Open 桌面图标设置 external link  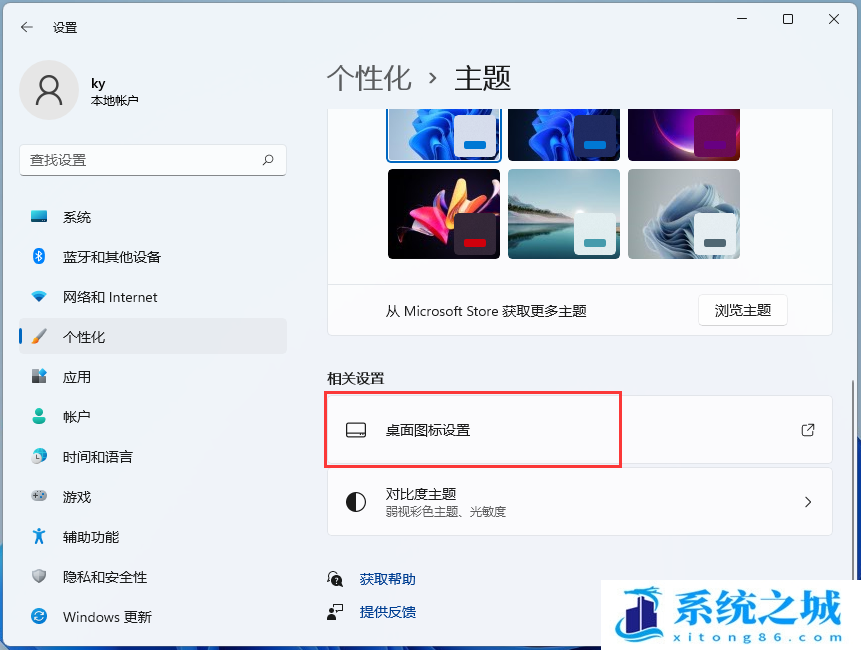tap(808, 430)
